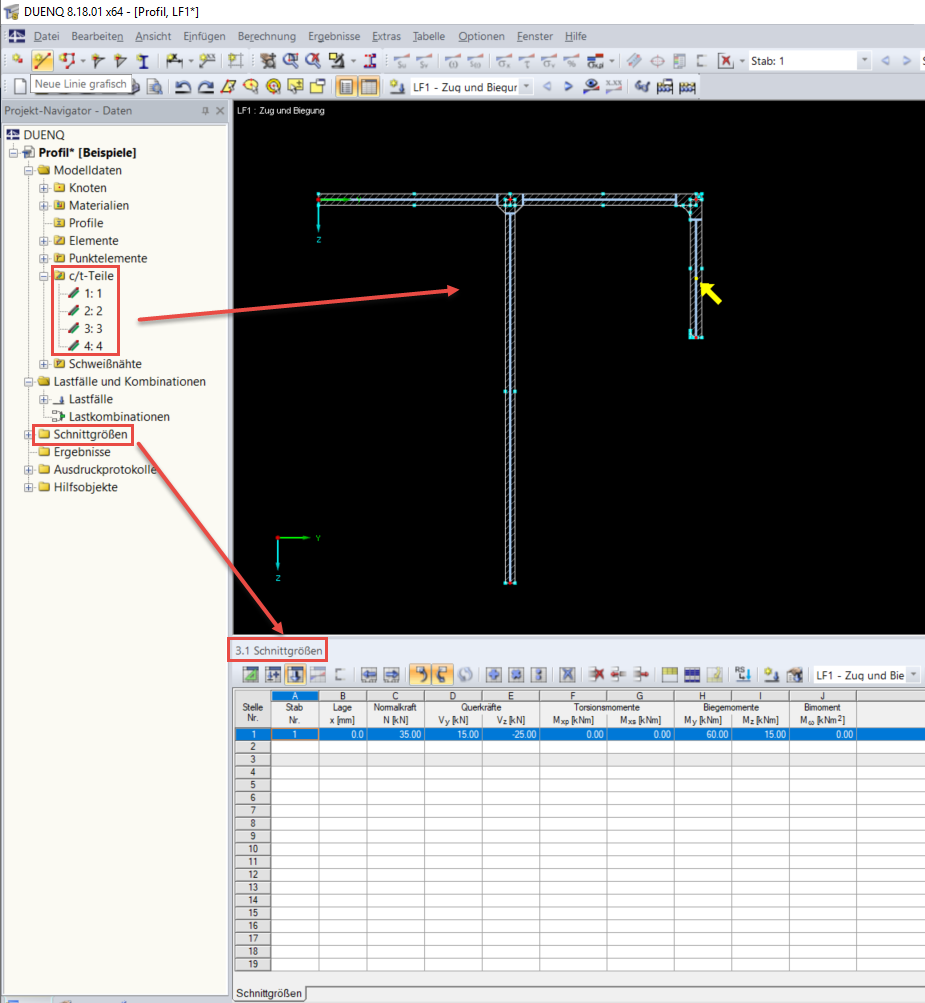The height and width of the screenshot is (1003, 925).
Task: Select the new polyline tool
Action: [x=67, y=61]
